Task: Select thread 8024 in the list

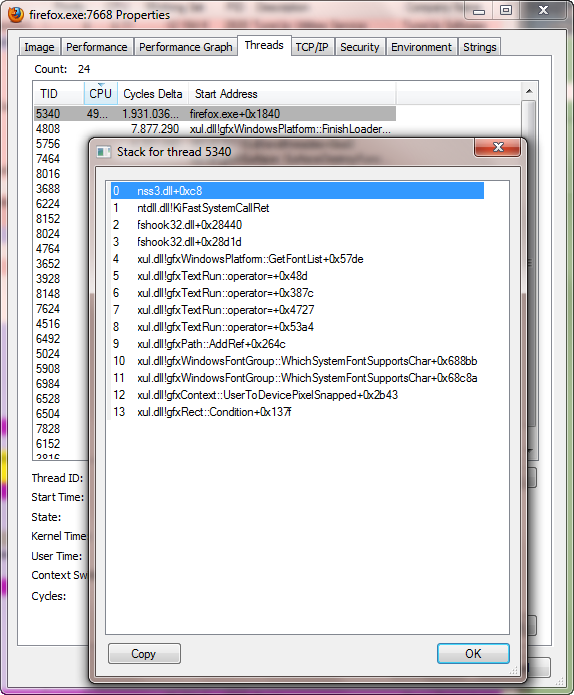Action: 48,234
